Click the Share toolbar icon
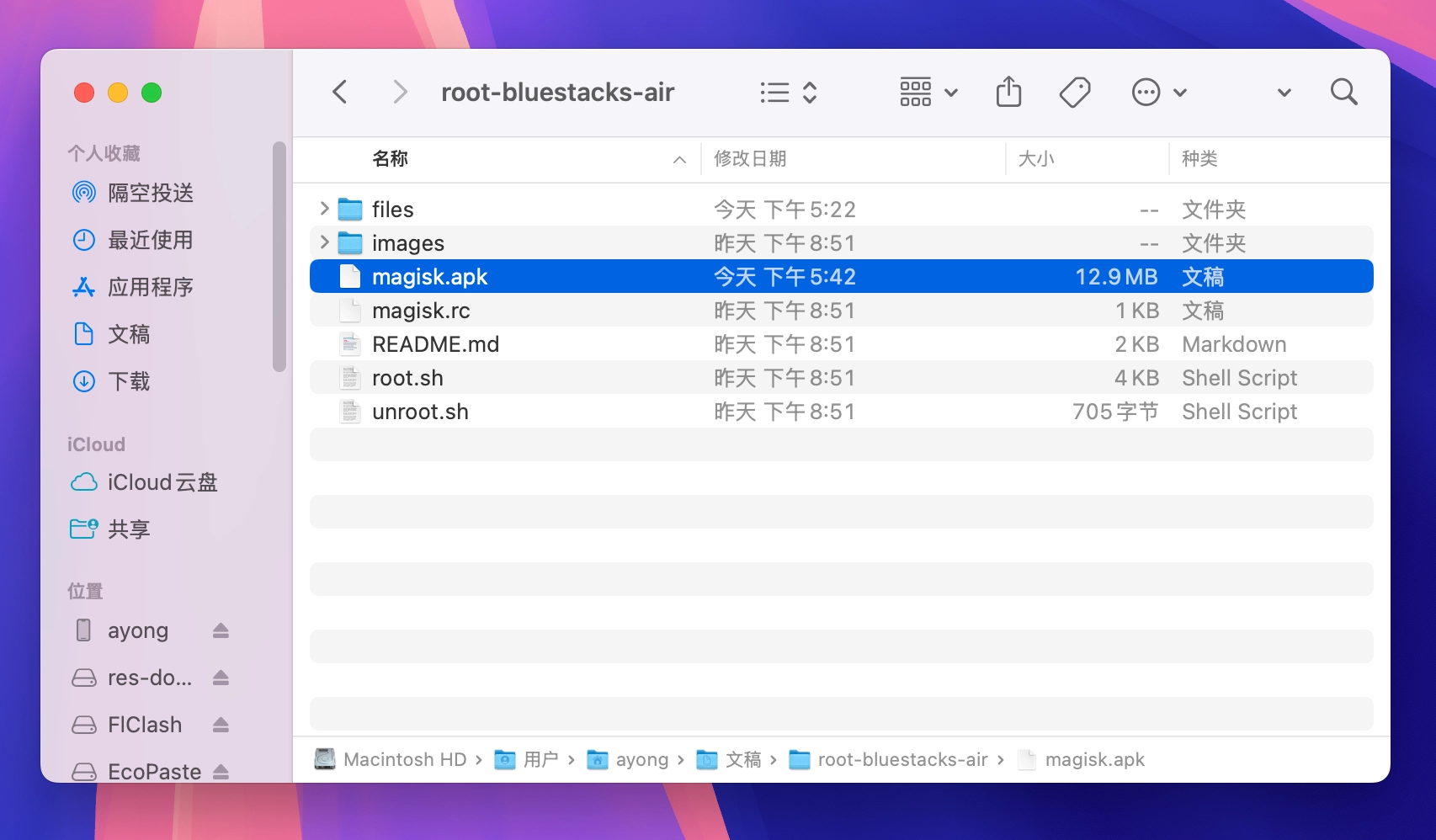 click(x=1008, y=92)
